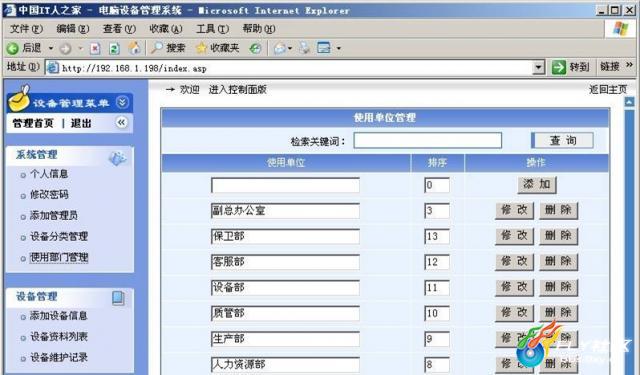The image size is (640, 375).
Task: Open 使用部门管理 in sidebar
Action: 59,257
